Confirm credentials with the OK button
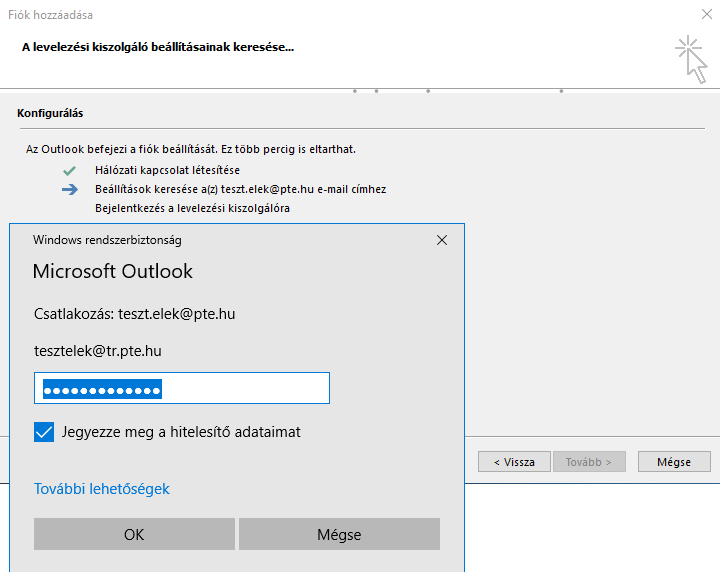The width and height of the screenshot is (720, 572). [134, 534]
